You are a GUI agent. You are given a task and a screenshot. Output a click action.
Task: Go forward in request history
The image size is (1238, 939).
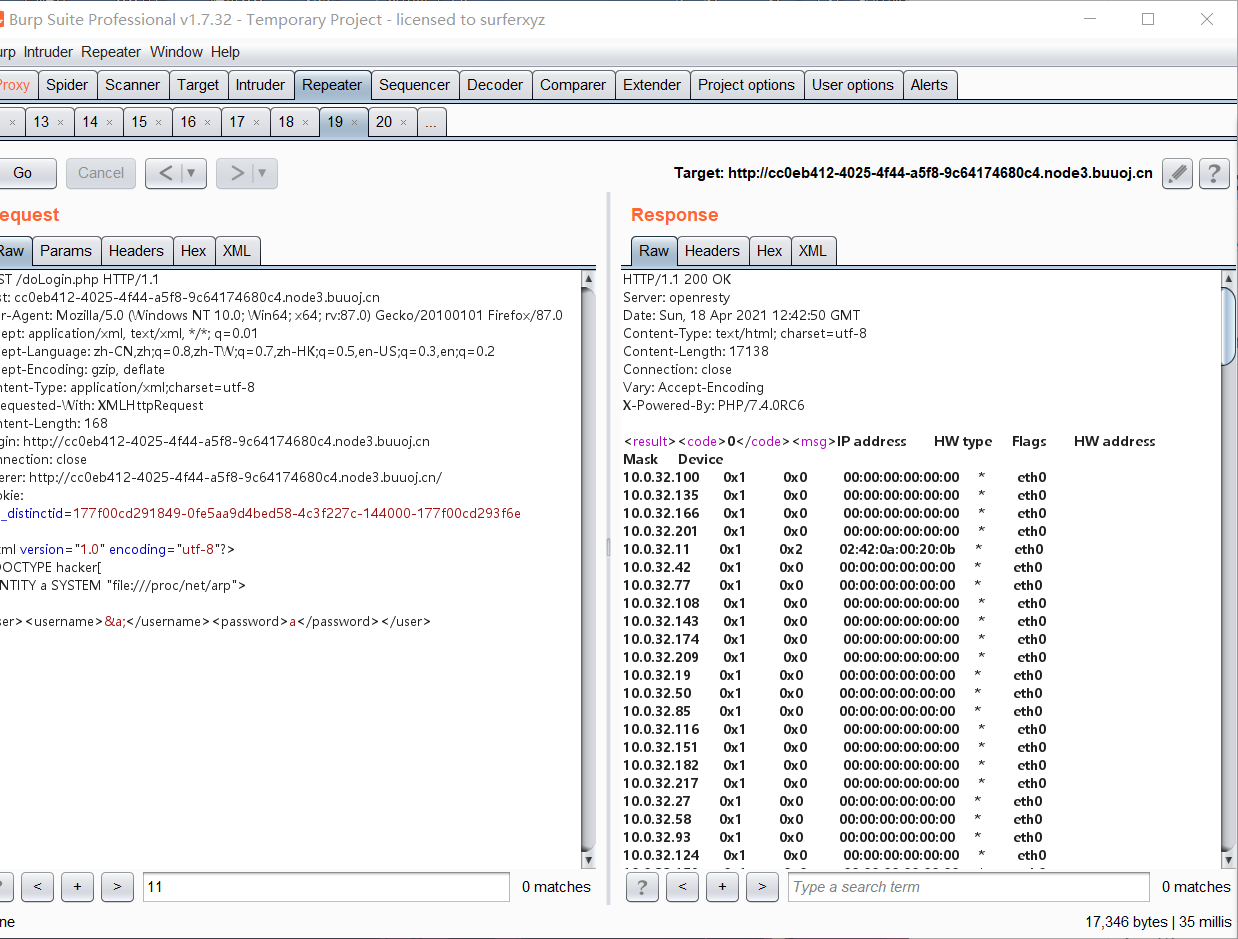click(x=237, y=173)
